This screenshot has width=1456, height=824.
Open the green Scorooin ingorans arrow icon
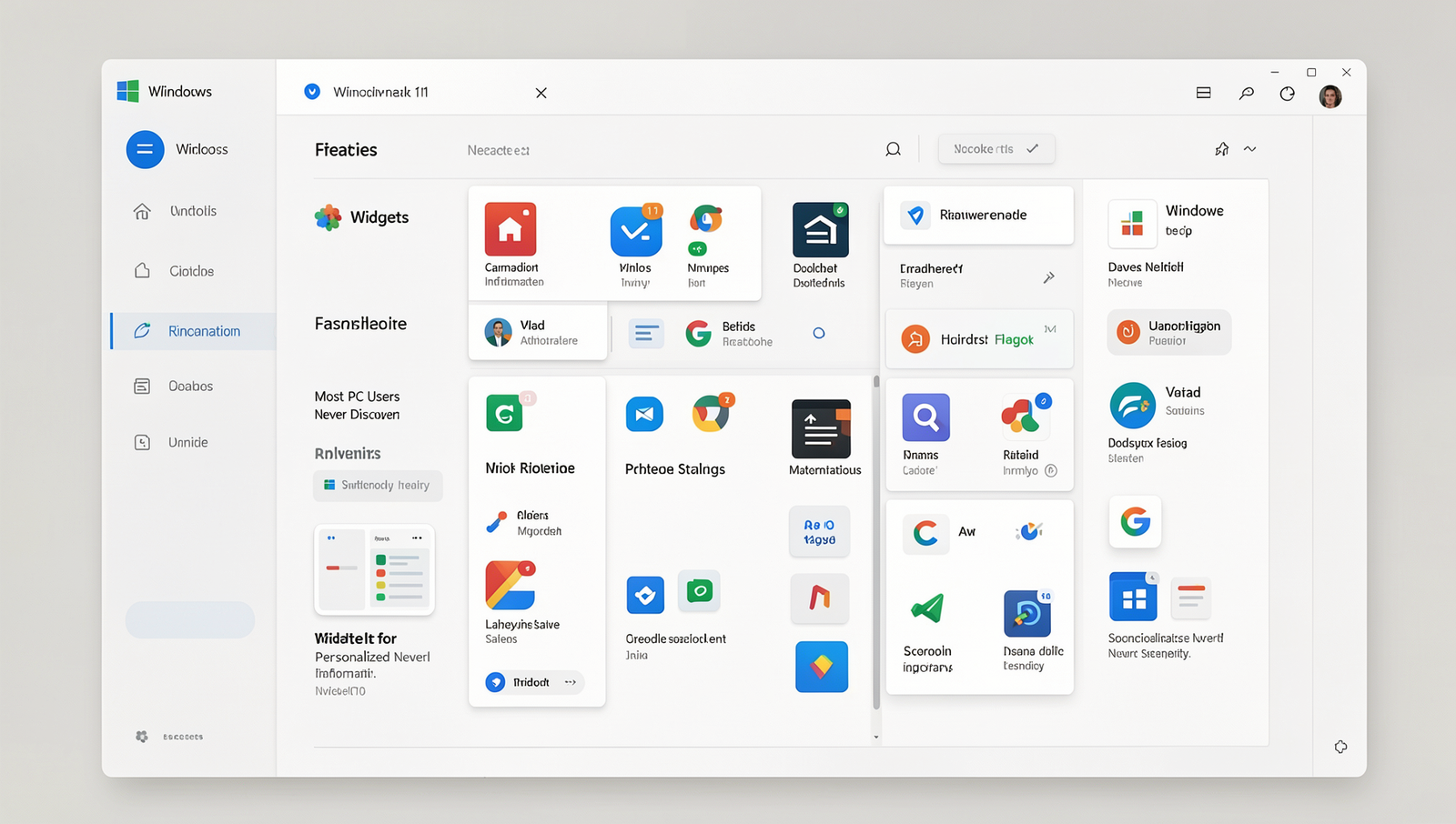[927, 608]
